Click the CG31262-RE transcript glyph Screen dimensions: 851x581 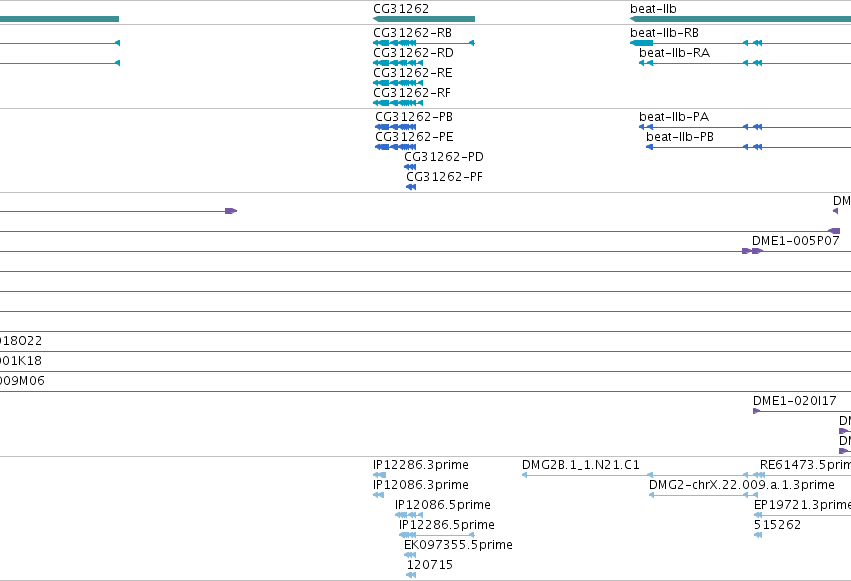[x=398, y=83]
